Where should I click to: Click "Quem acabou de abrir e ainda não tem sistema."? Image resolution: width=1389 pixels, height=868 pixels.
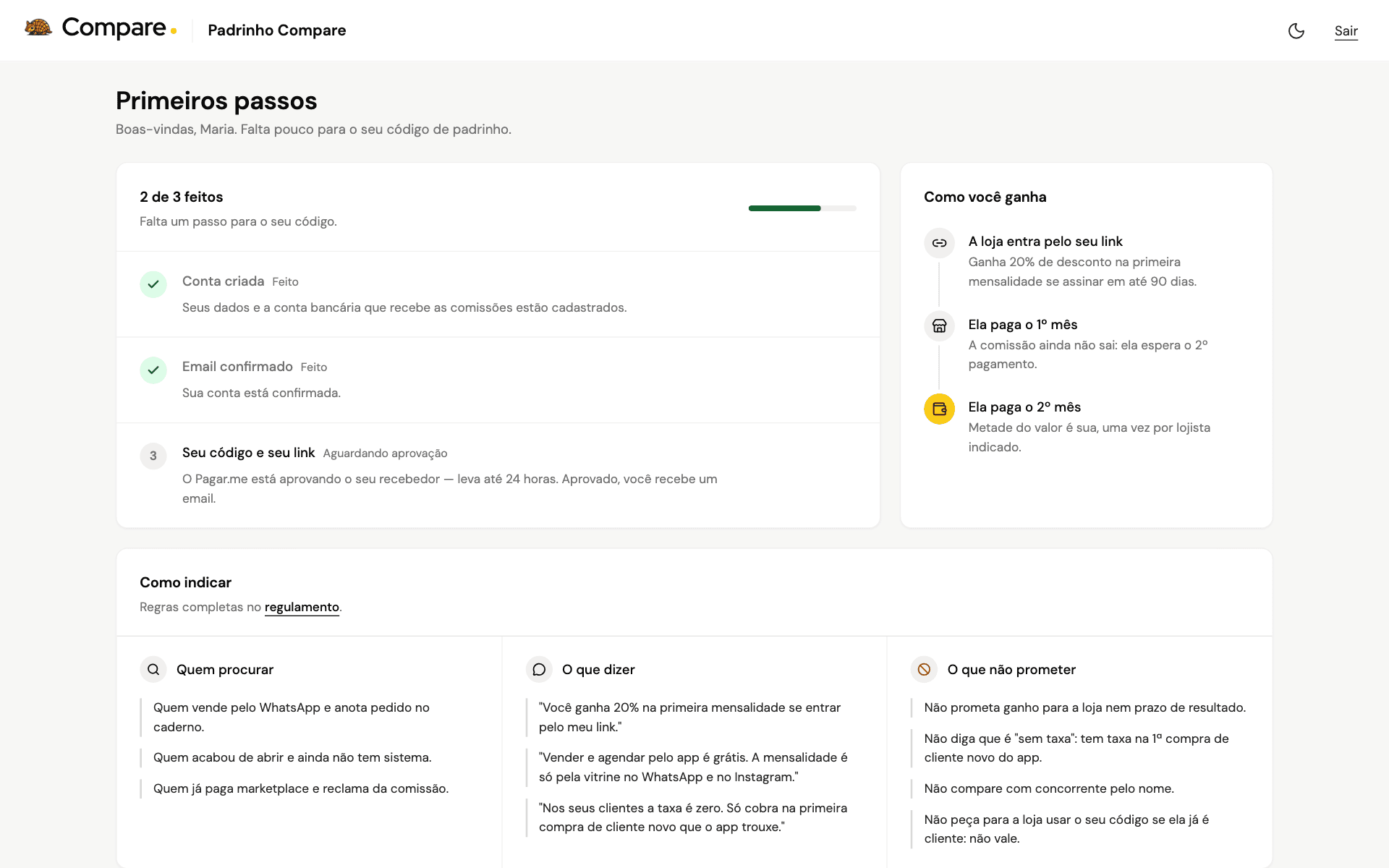click(292, 757)
